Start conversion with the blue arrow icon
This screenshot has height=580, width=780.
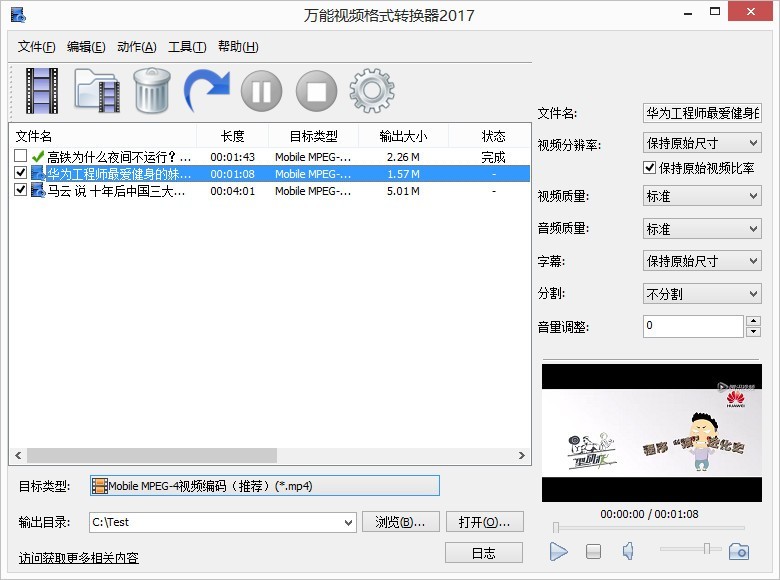pyautogui.click(x=206, y=91)
